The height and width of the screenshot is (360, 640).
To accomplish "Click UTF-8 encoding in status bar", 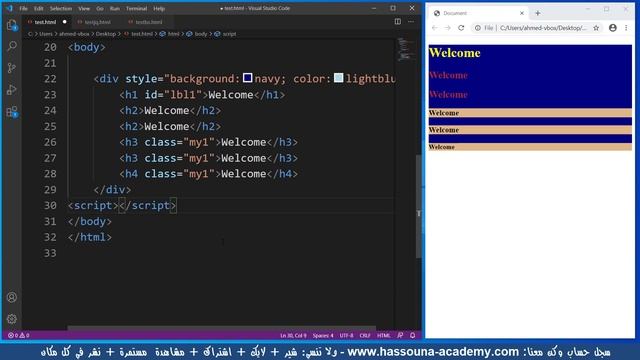I will [x=347, y=336].
